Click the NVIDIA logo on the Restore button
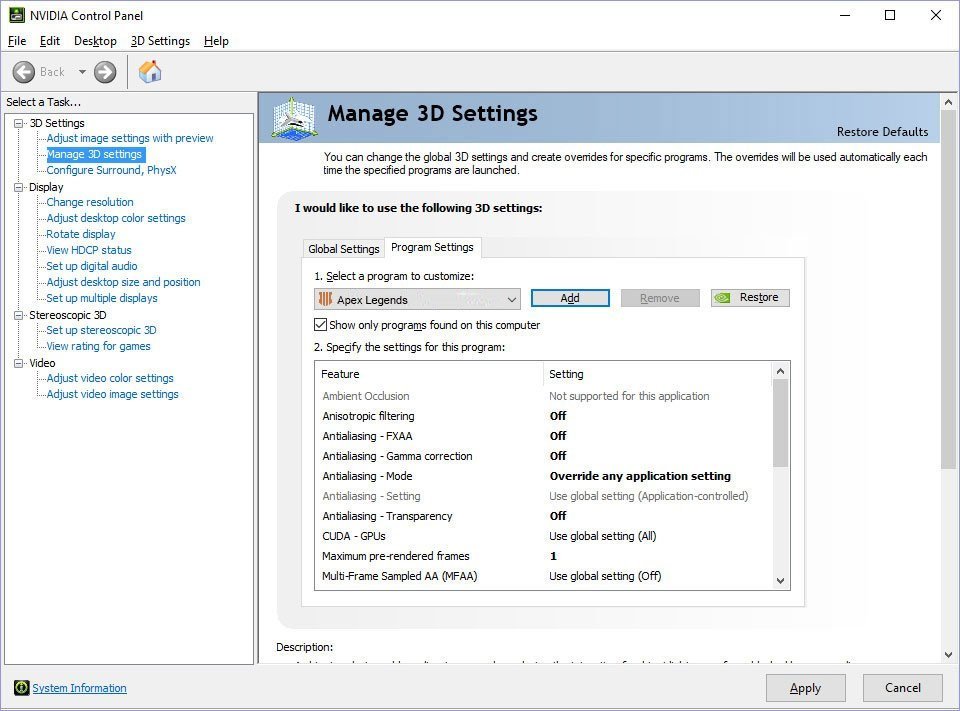 (722, 297)
